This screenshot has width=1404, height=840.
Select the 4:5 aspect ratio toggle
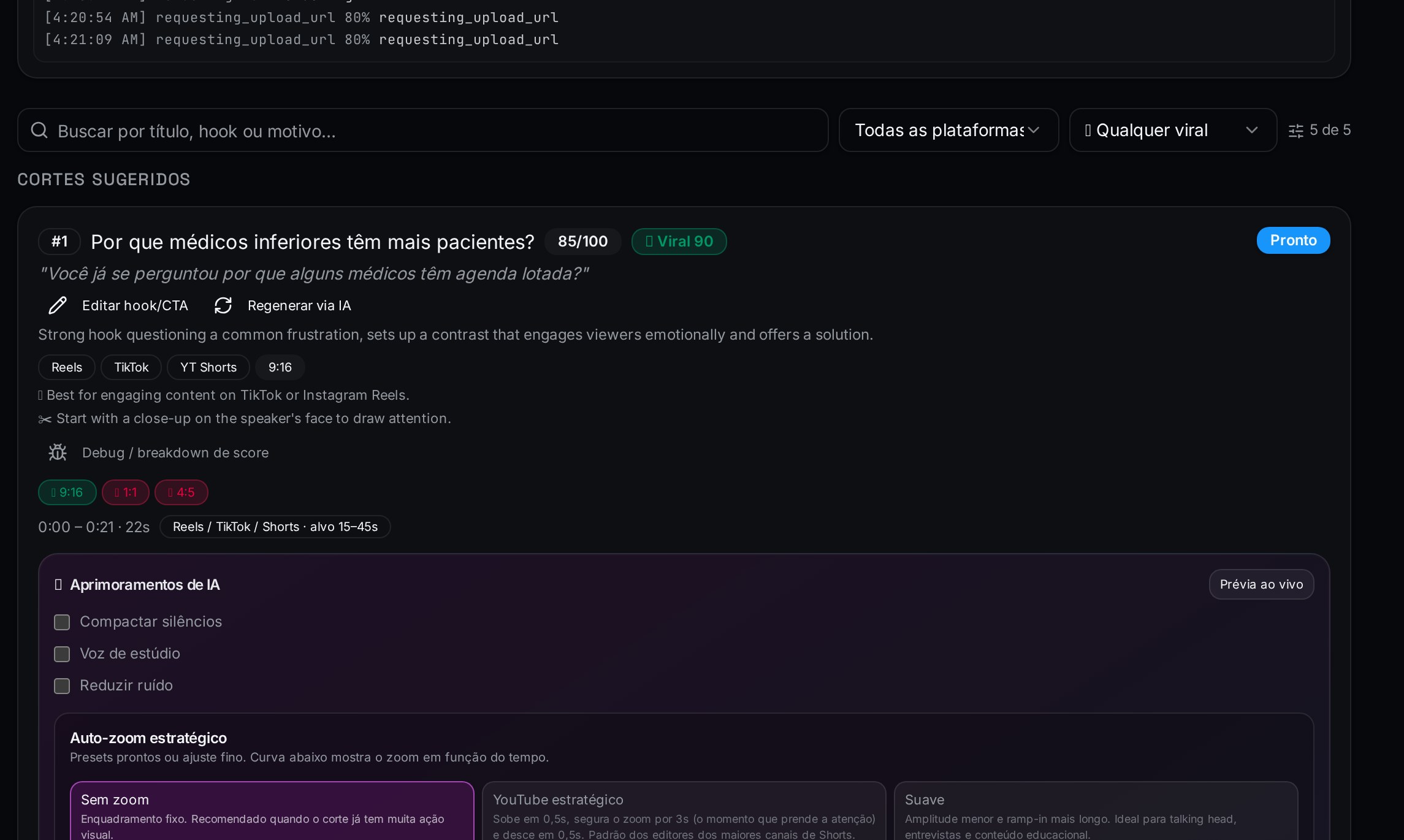[181, 492]
